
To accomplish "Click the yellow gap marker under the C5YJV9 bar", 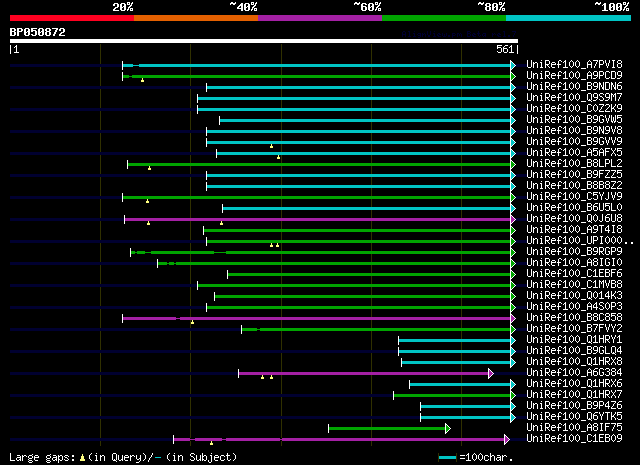I will (147, 201).
